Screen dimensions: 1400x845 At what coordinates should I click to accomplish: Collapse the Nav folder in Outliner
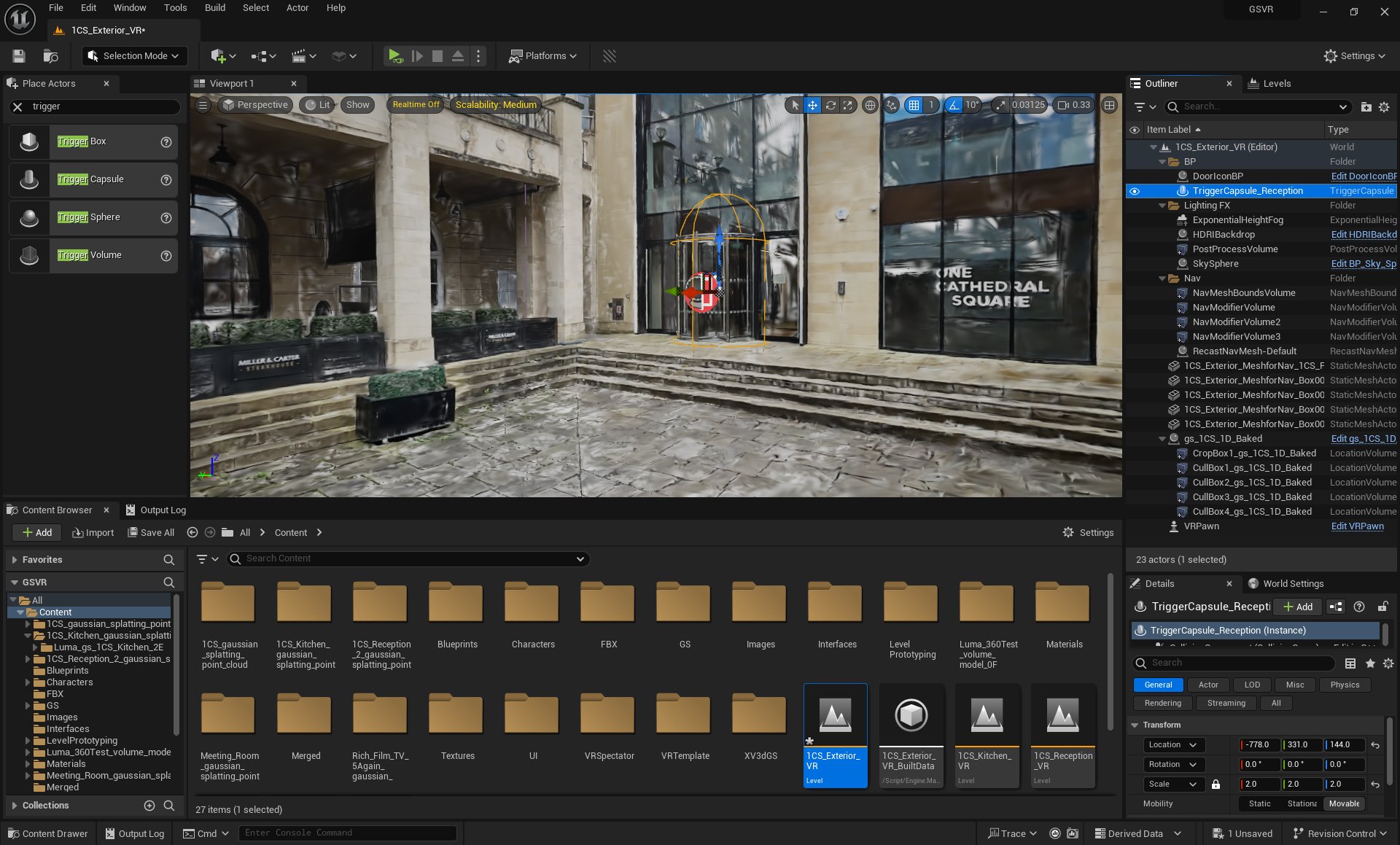[x=1163, y=279]
